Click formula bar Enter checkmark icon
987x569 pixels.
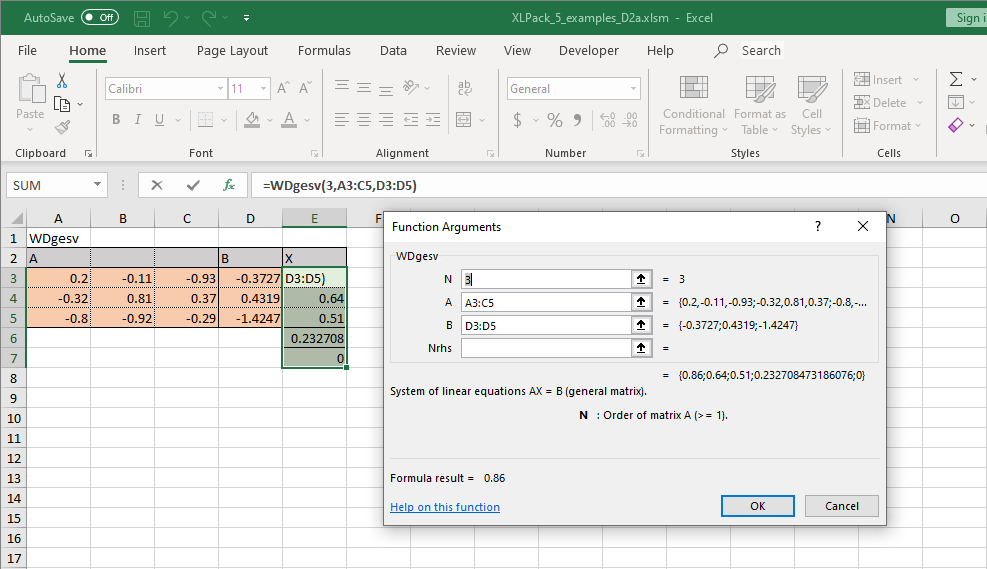point(193,185)
